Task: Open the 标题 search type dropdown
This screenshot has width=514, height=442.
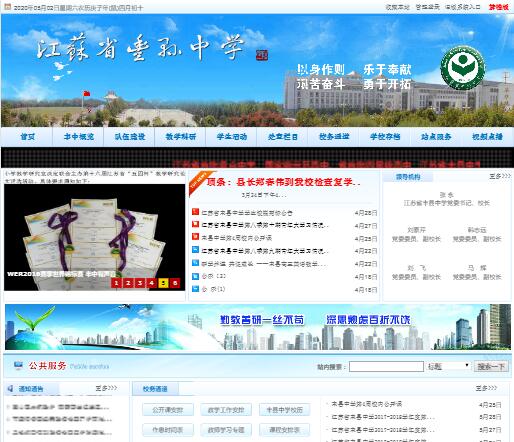Action: coord(448,367)
